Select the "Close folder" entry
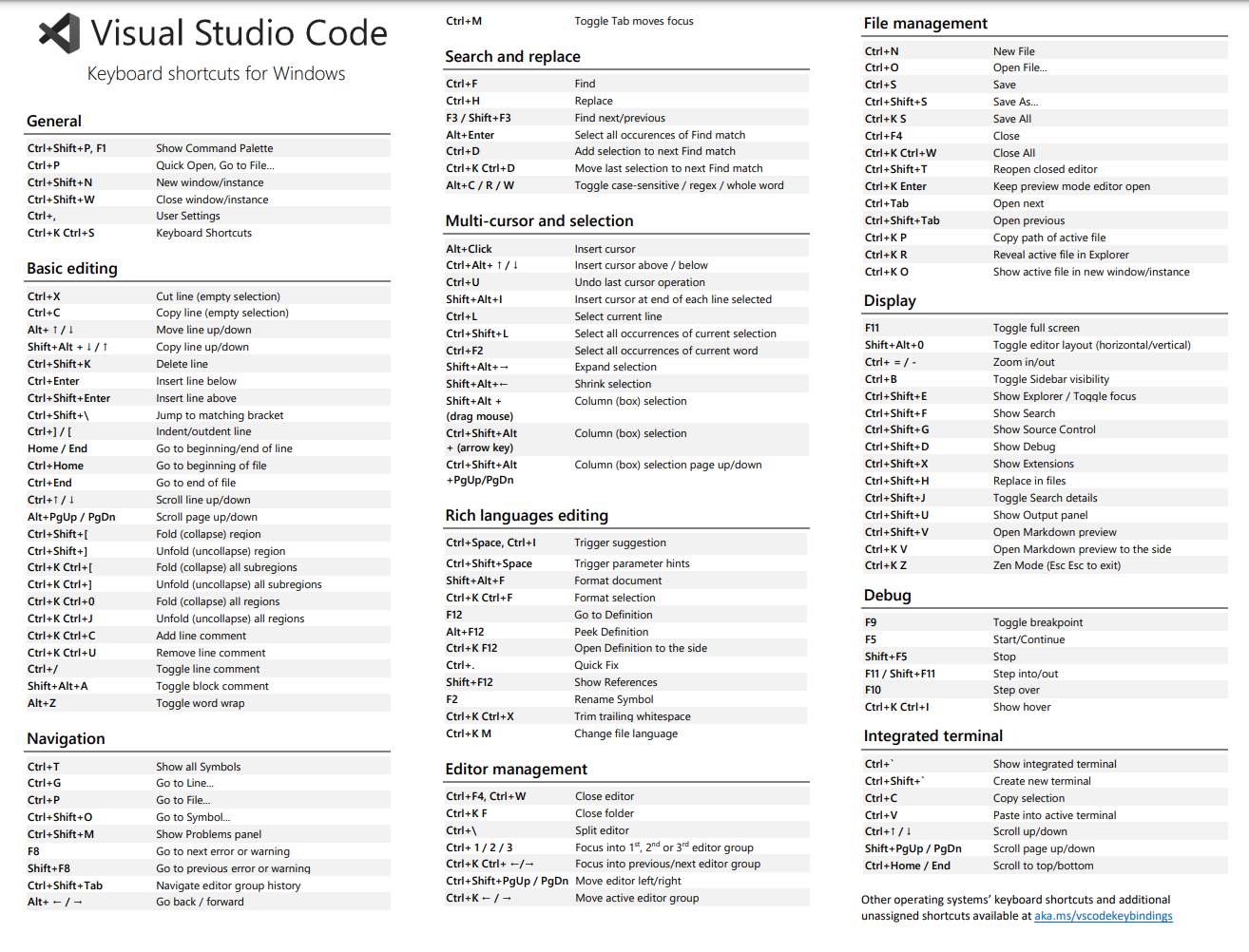The image size is (1249, 952). coord(605,813)
